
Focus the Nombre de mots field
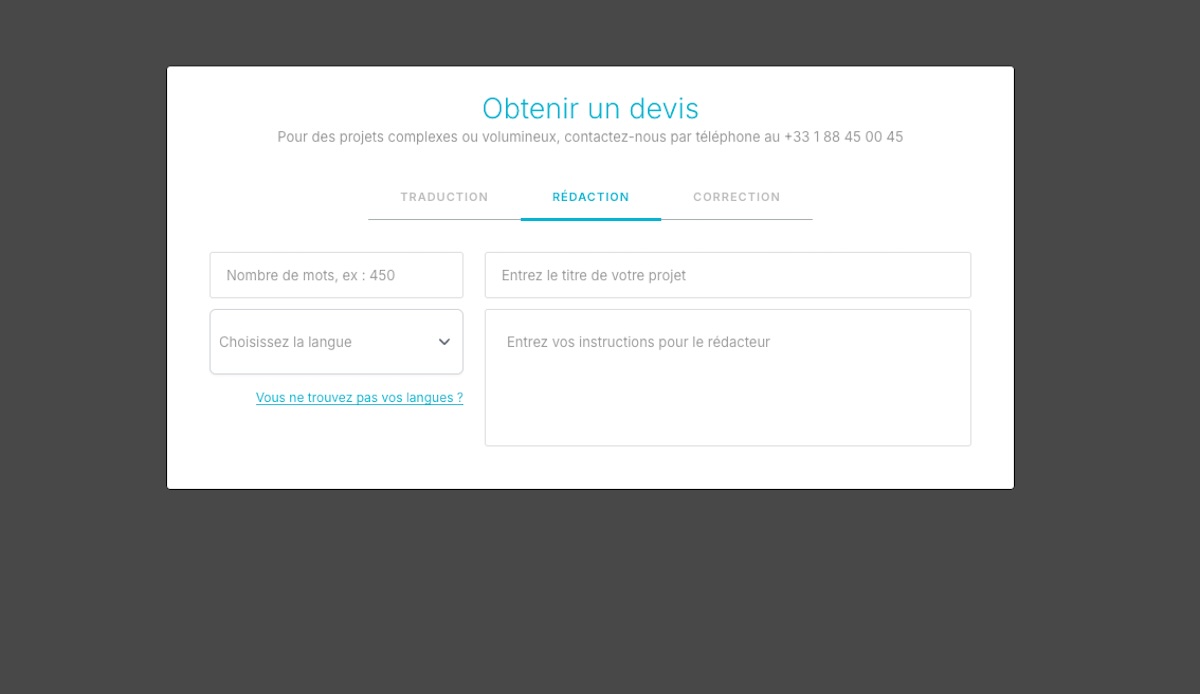pyautogui.click(x=336, y=275)
